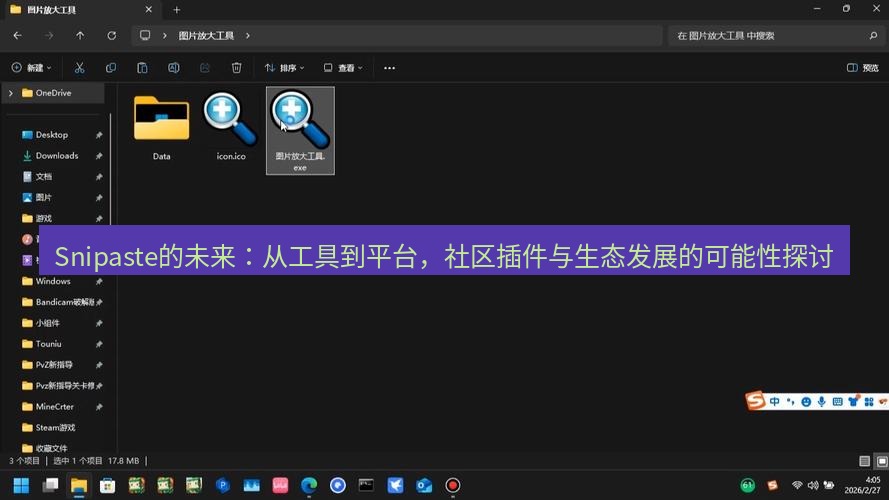Open the Sort (排序) dropdown
Viewport: 889px width, 500px height.
285,68
